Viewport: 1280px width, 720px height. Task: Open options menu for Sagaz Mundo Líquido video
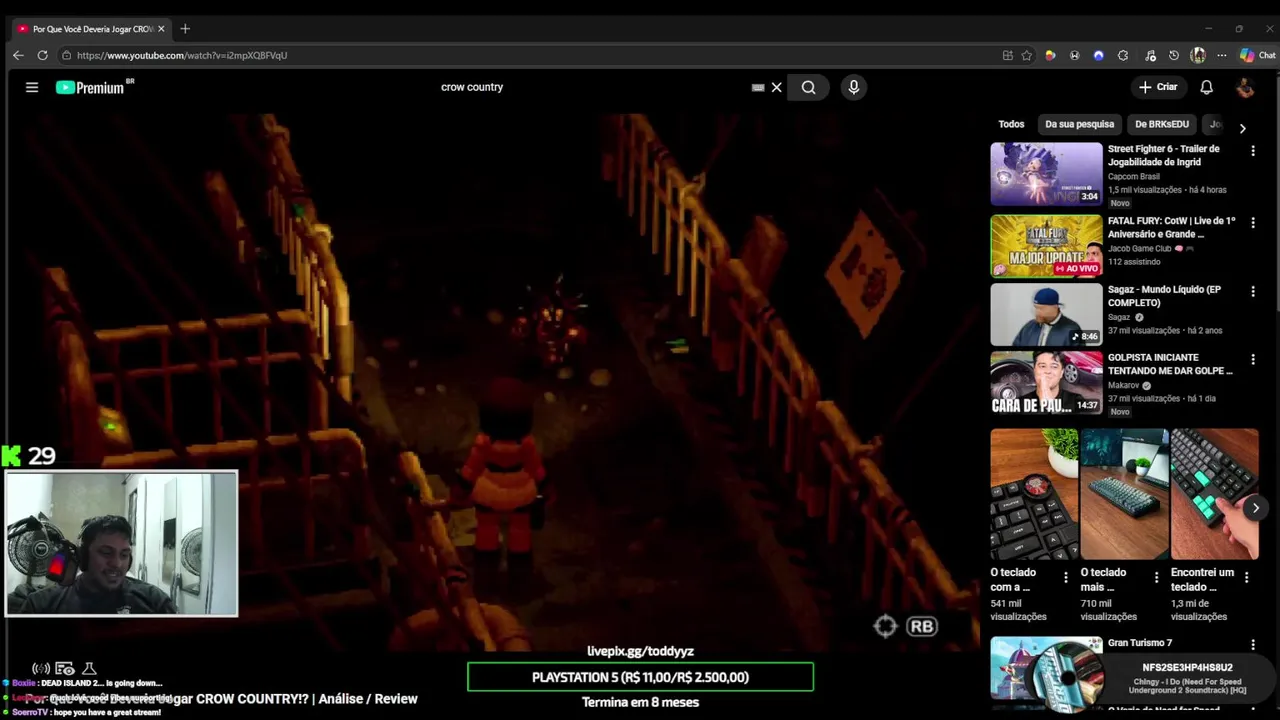[x=1252, y=291]
